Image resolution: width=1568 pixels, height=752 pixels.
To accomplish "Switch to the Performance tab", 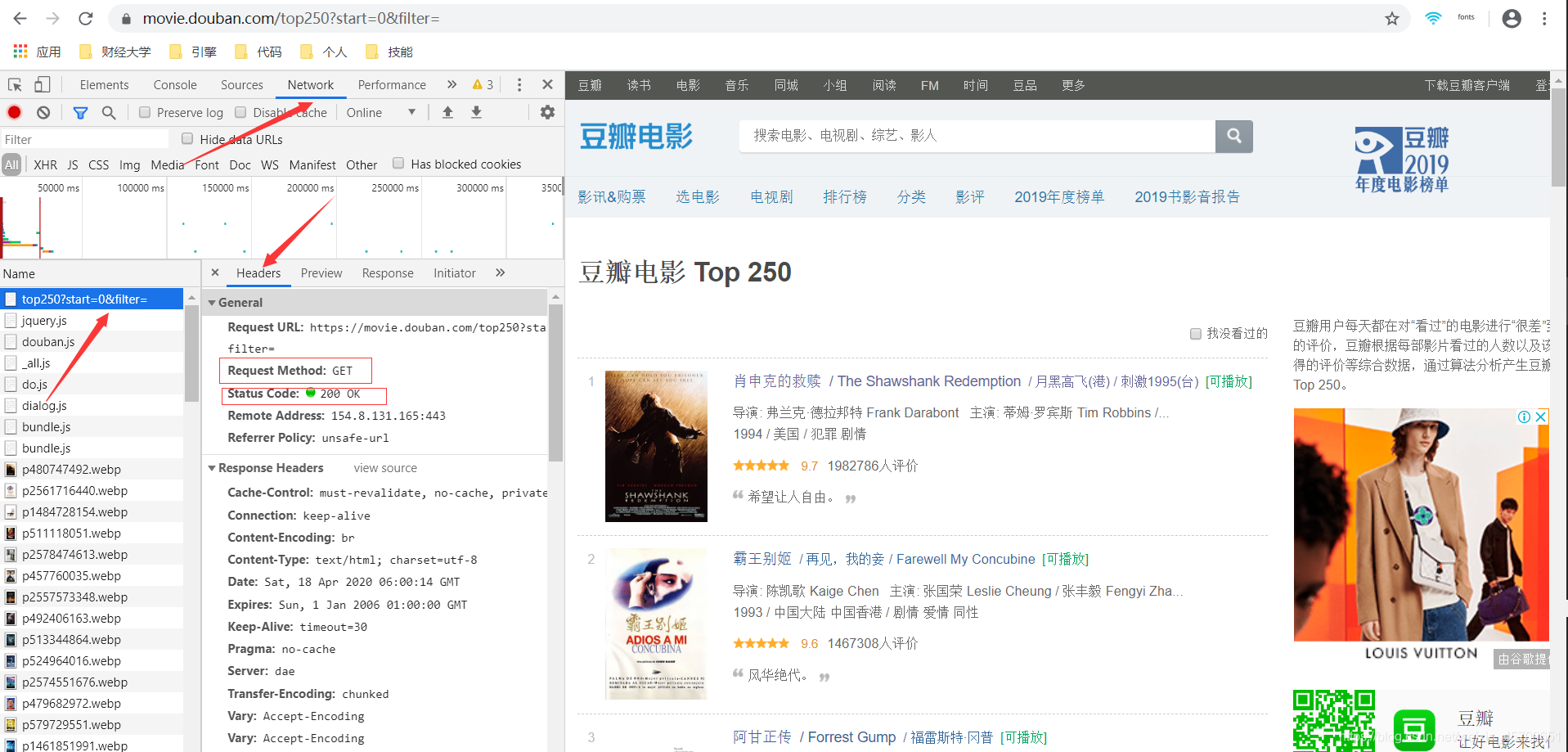I will click(x=392, y=84).
